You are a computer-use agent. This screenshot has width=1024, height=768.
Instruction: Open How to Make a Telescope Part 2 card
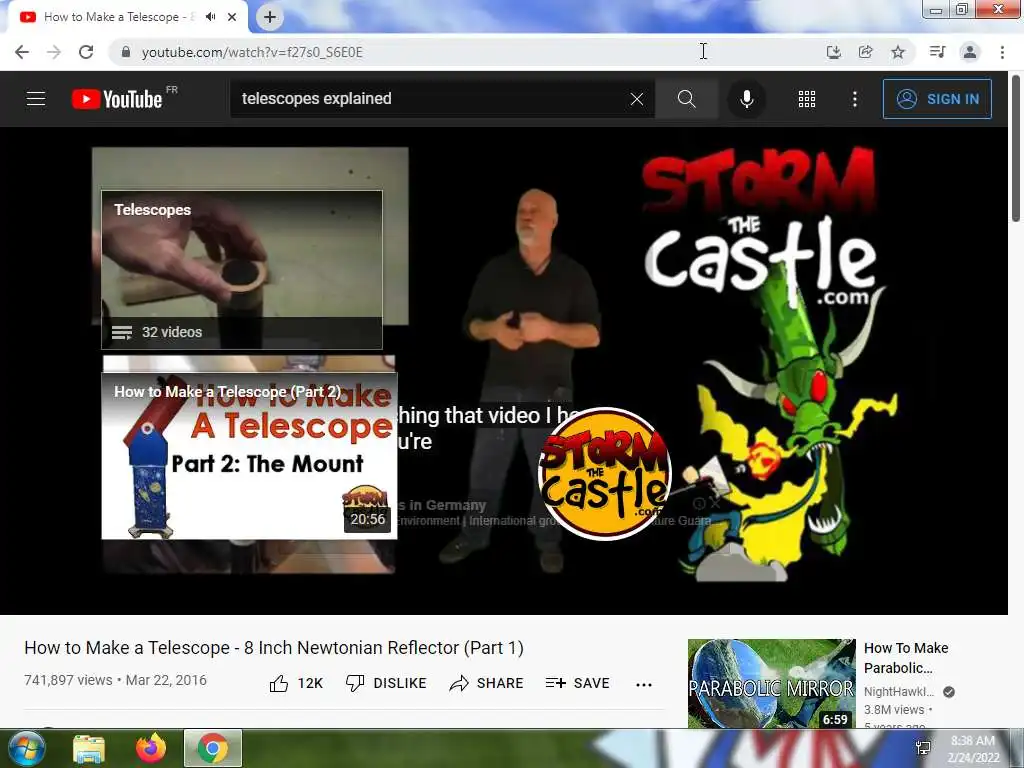click(249, 456)
